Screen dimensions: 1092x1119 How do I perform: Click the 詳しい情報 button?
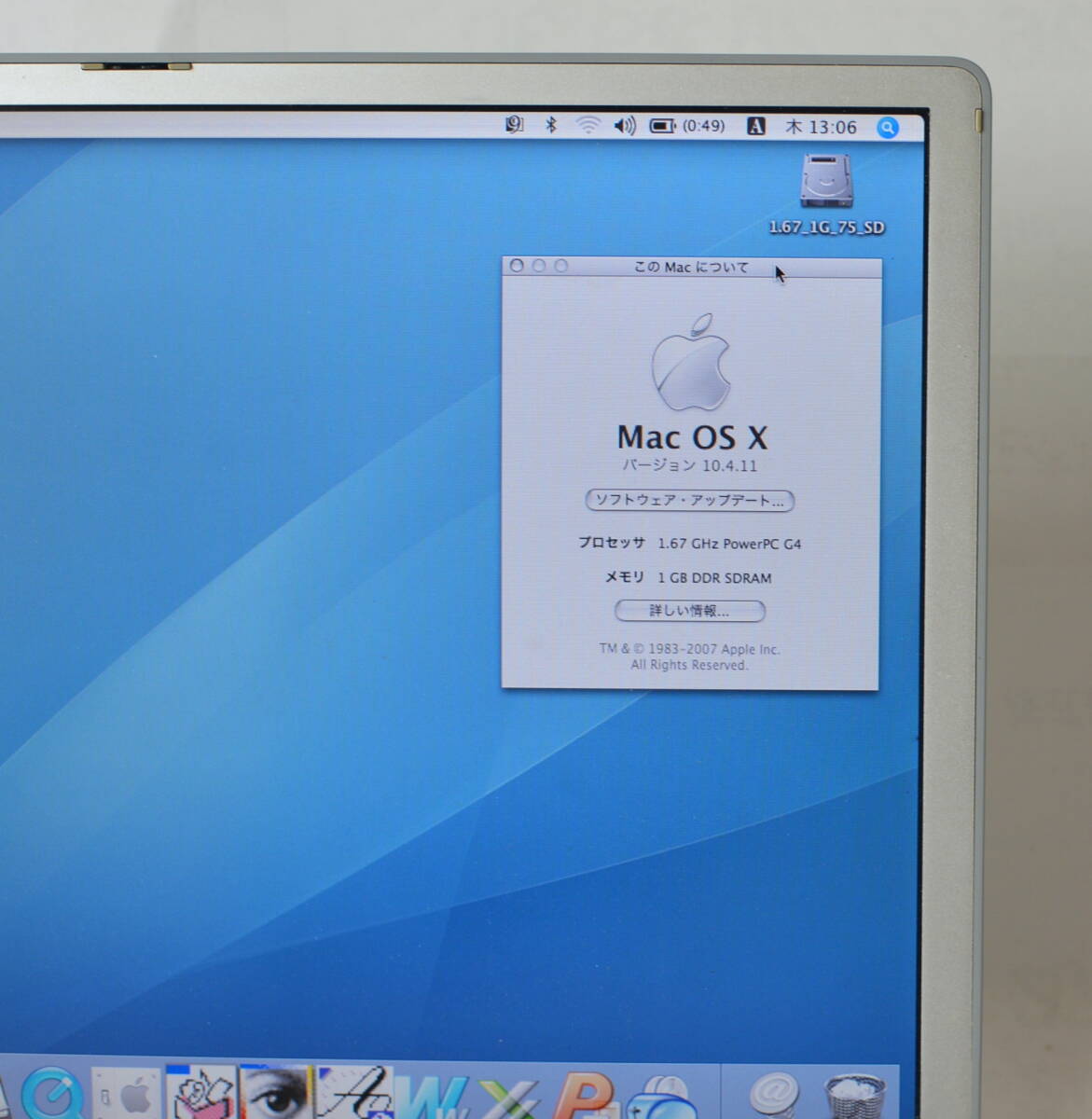[690, 611]
